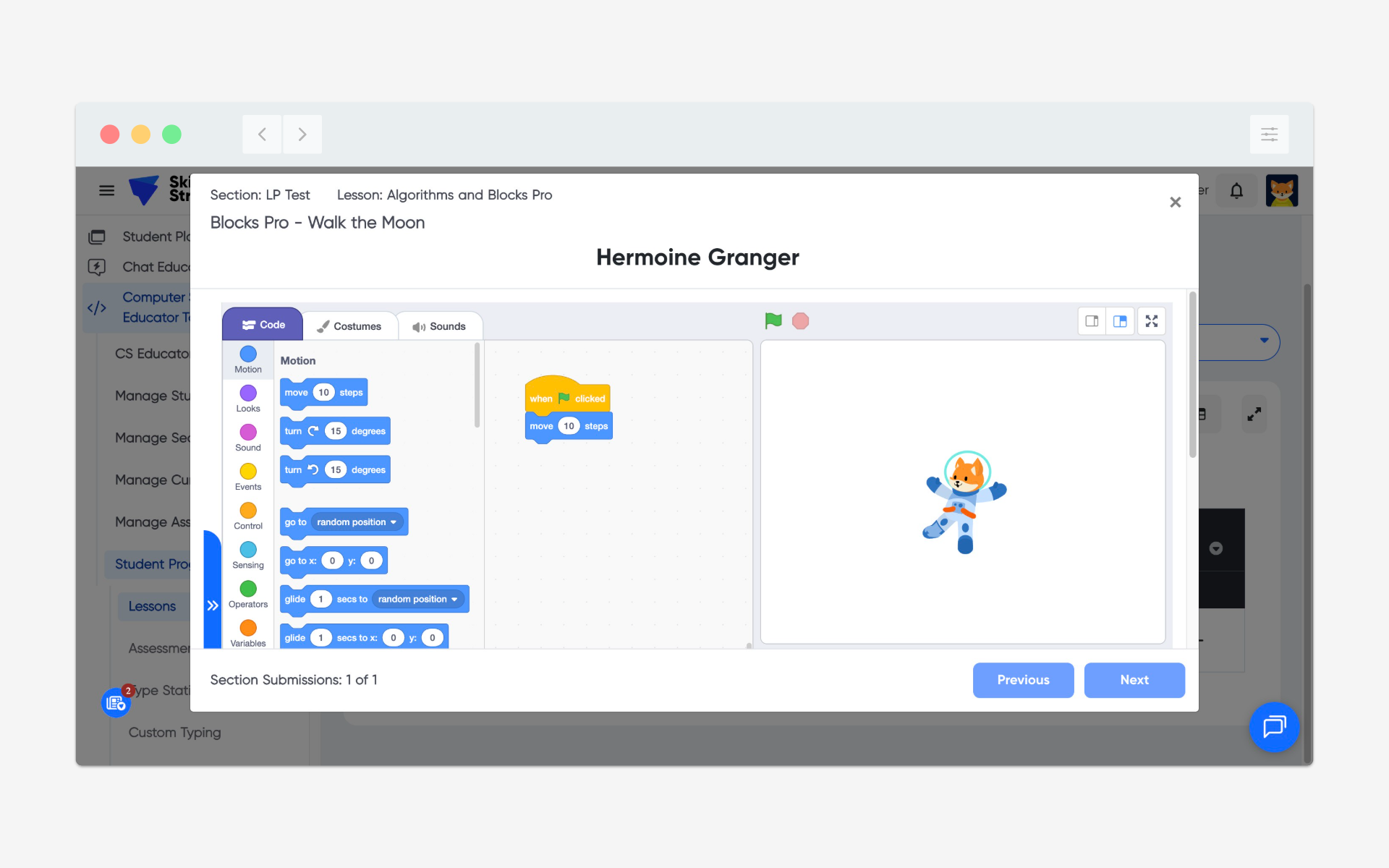Open the glide random position dropdown
This screenshot has height=868, width=1389.
(418, 599)
